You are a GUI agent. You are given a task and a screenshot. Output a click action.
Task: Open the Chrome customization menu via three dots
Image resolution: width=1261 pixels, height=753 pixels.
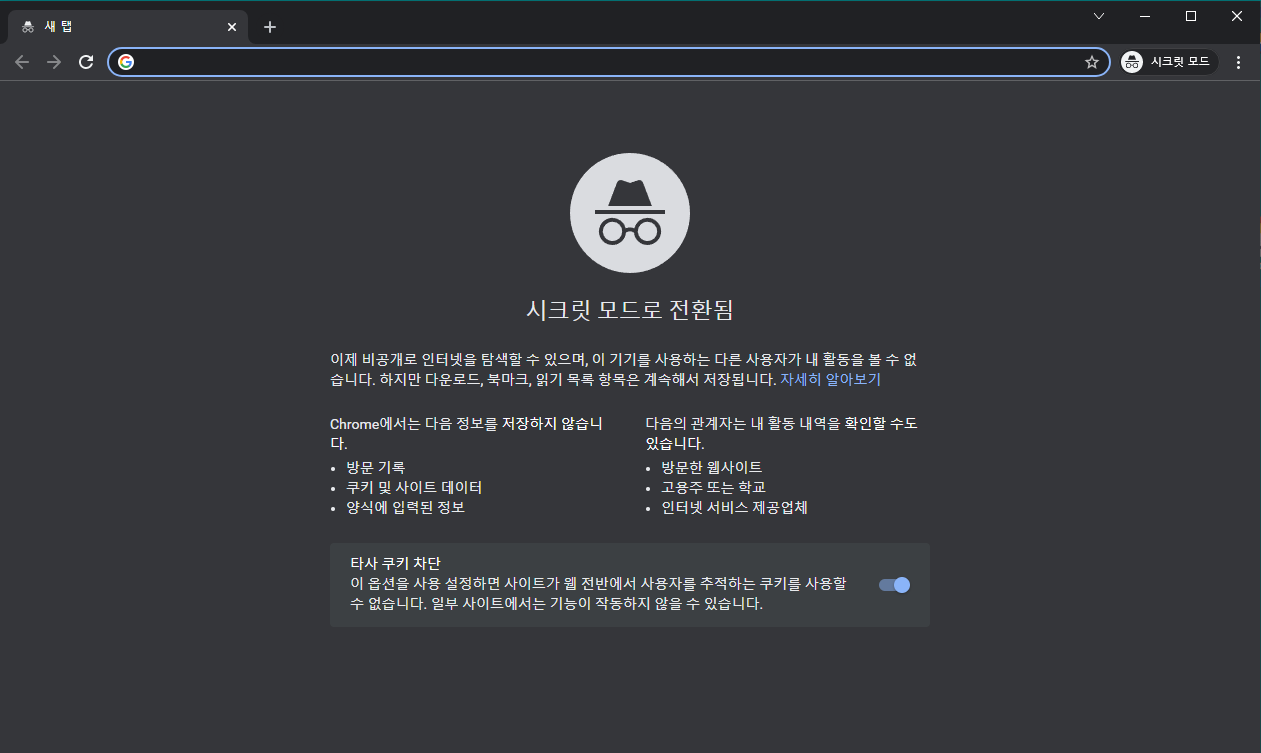(x=1239, y=61)
